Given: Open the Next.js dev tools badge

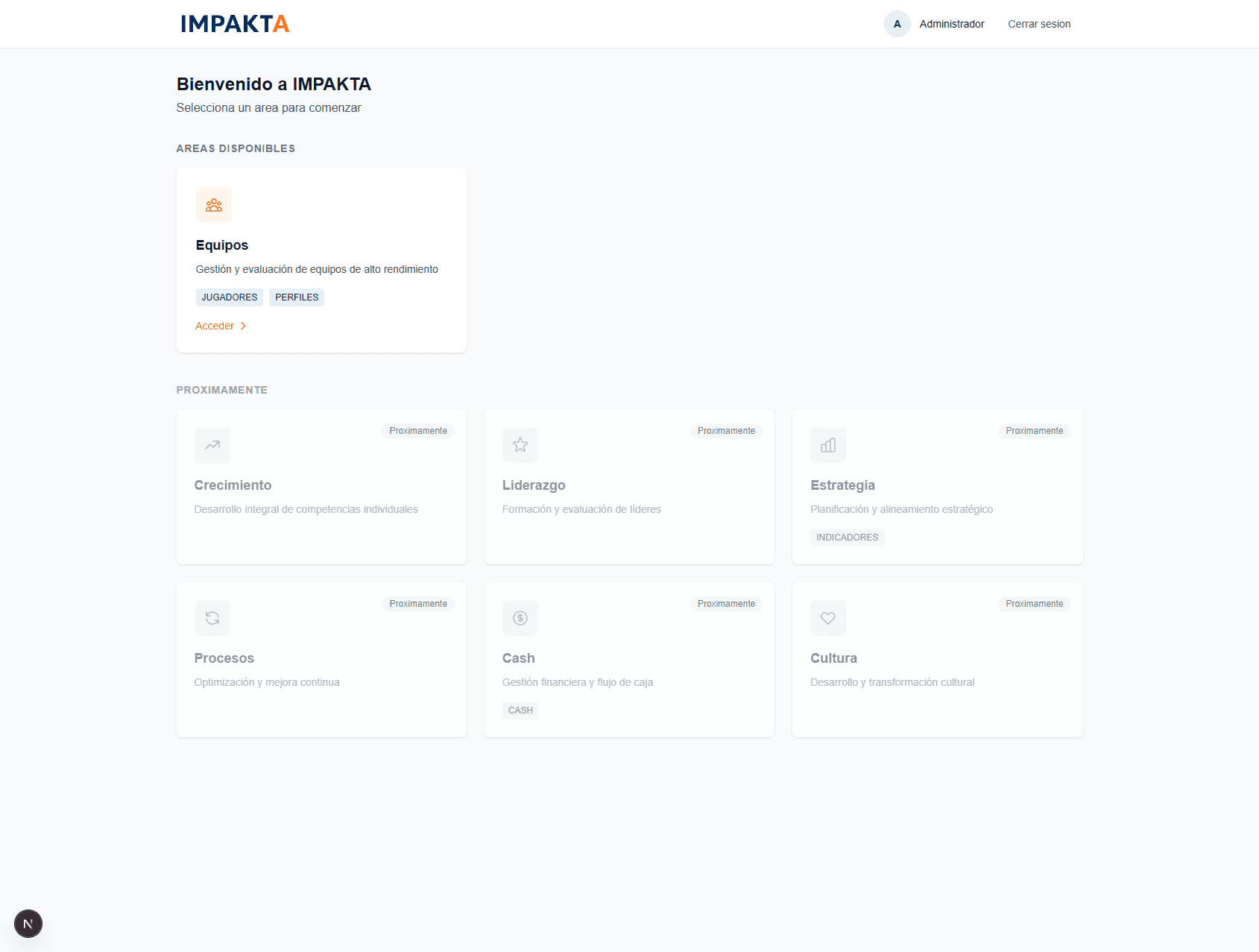Looking at the screenshot, I should [x=28, y=924].
